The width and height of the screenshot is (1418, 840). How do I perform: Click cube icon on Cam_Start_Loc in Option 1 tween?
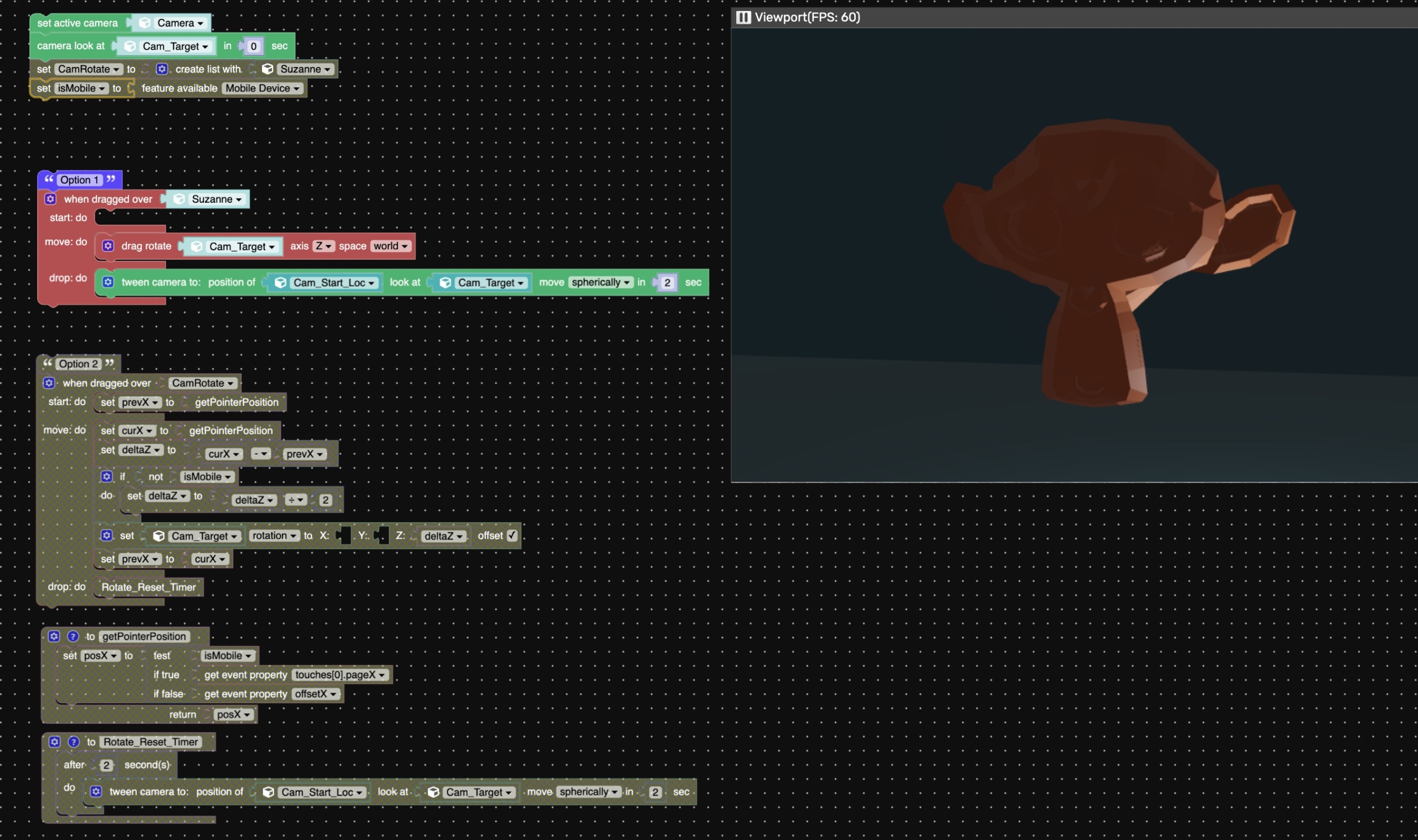point(280,282)
